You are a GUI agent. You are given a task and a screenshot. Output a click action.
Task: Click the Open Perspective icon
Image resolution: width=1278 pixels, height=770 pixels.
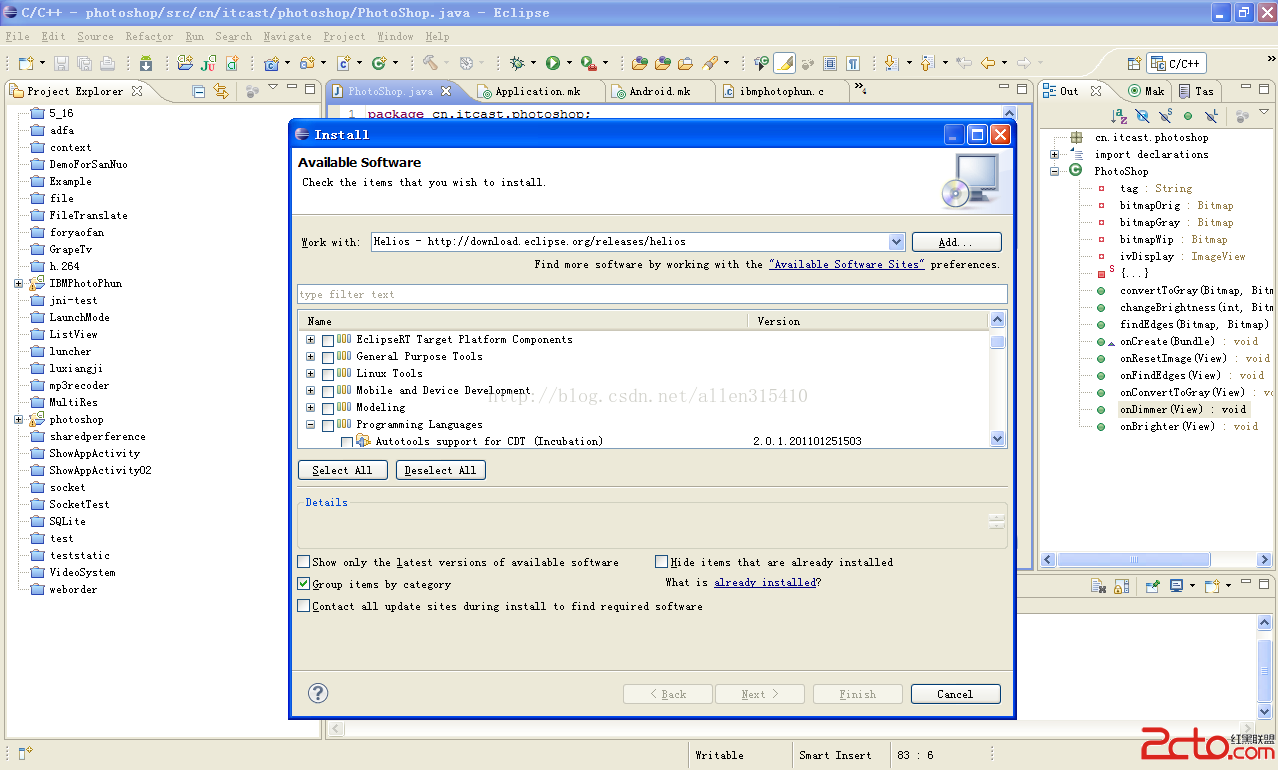(1134, 63)
